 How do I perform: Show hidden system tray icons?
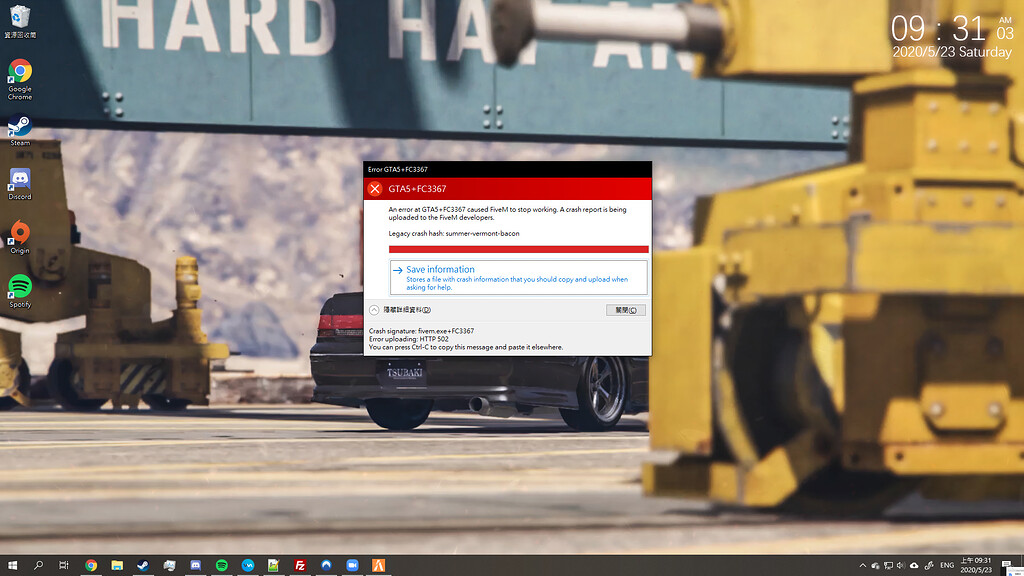[x=863, y=566]
